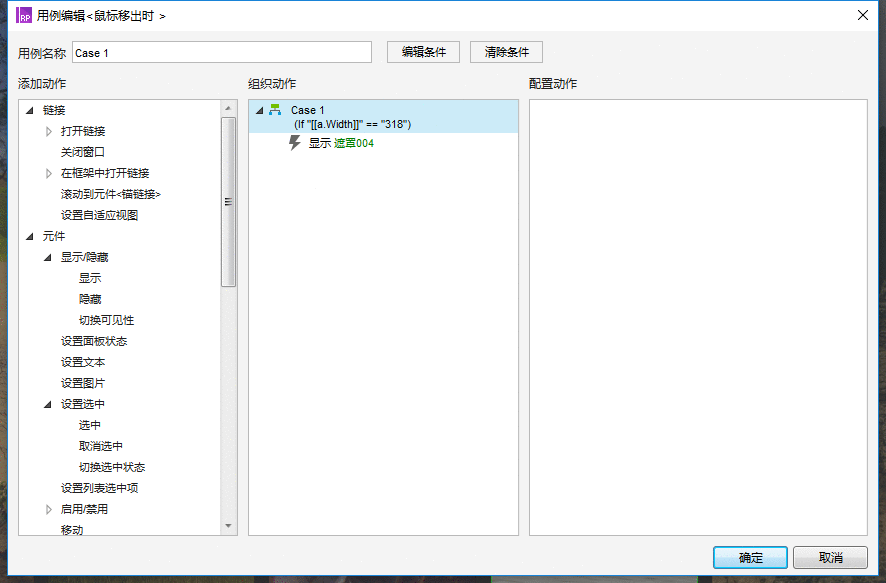
Task: Click the 清除条件 button
Action: (506, 52)
